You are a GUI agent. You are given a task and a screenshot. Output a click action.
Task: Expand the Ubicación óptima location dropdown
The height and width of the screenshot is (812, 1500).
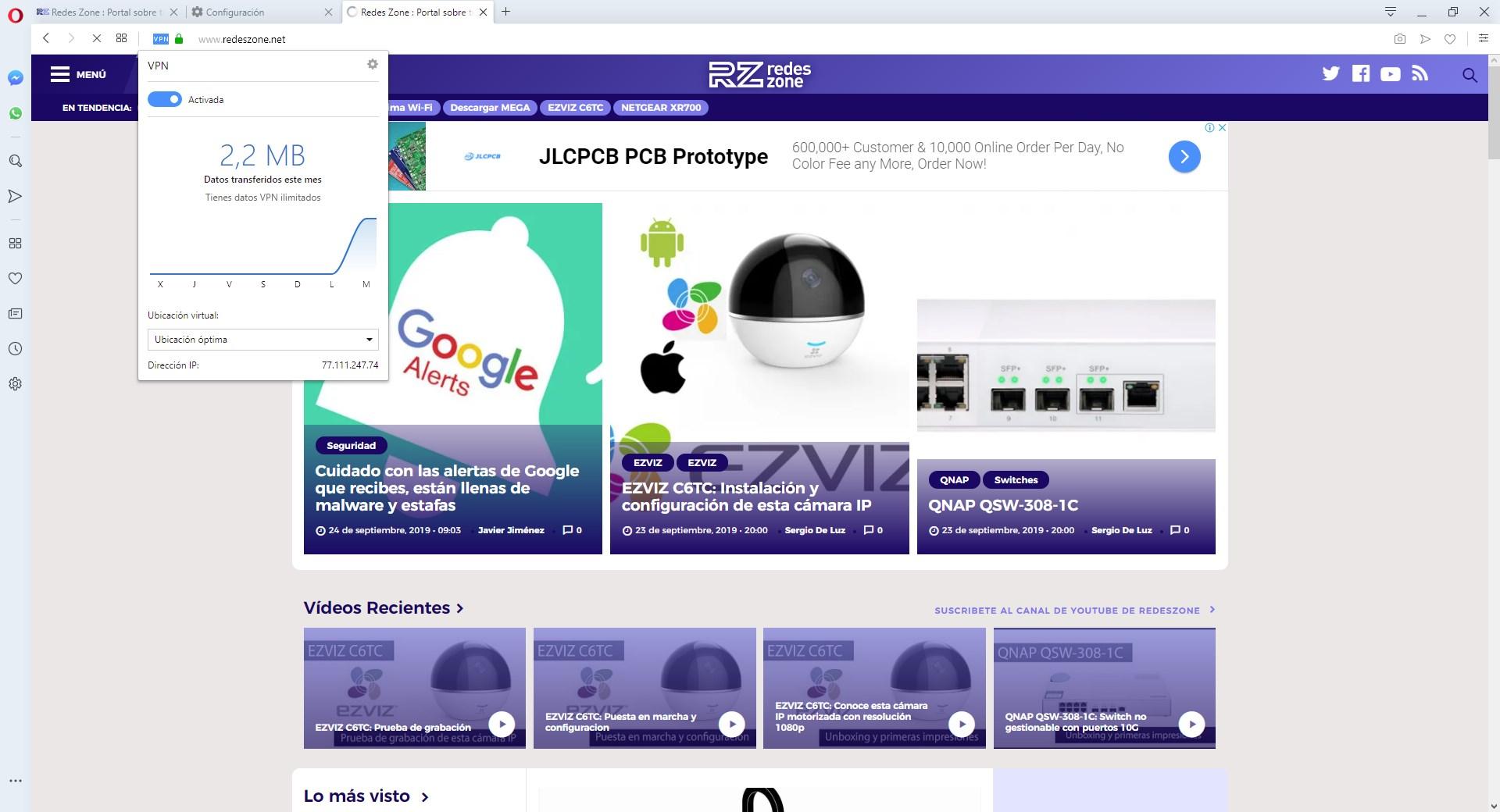262,340
